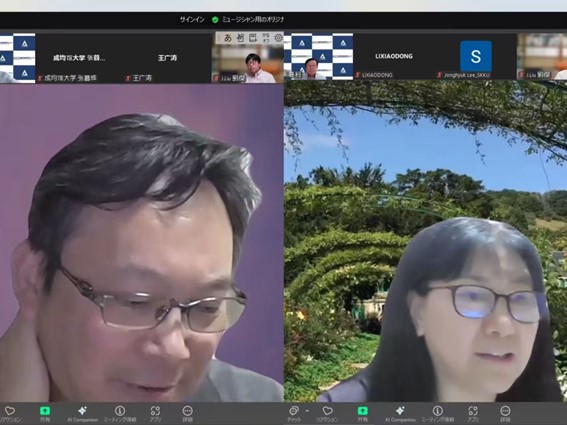Open Reactions heart in the right Zoom window

pyautogui.click(x=327, y=413)
